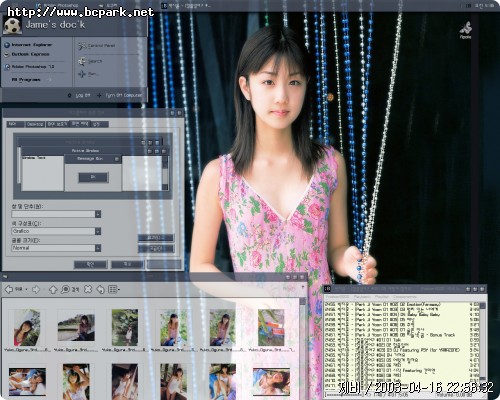Click the desktop icon at top right
The image size is (500, 400).
pos(466,31)
